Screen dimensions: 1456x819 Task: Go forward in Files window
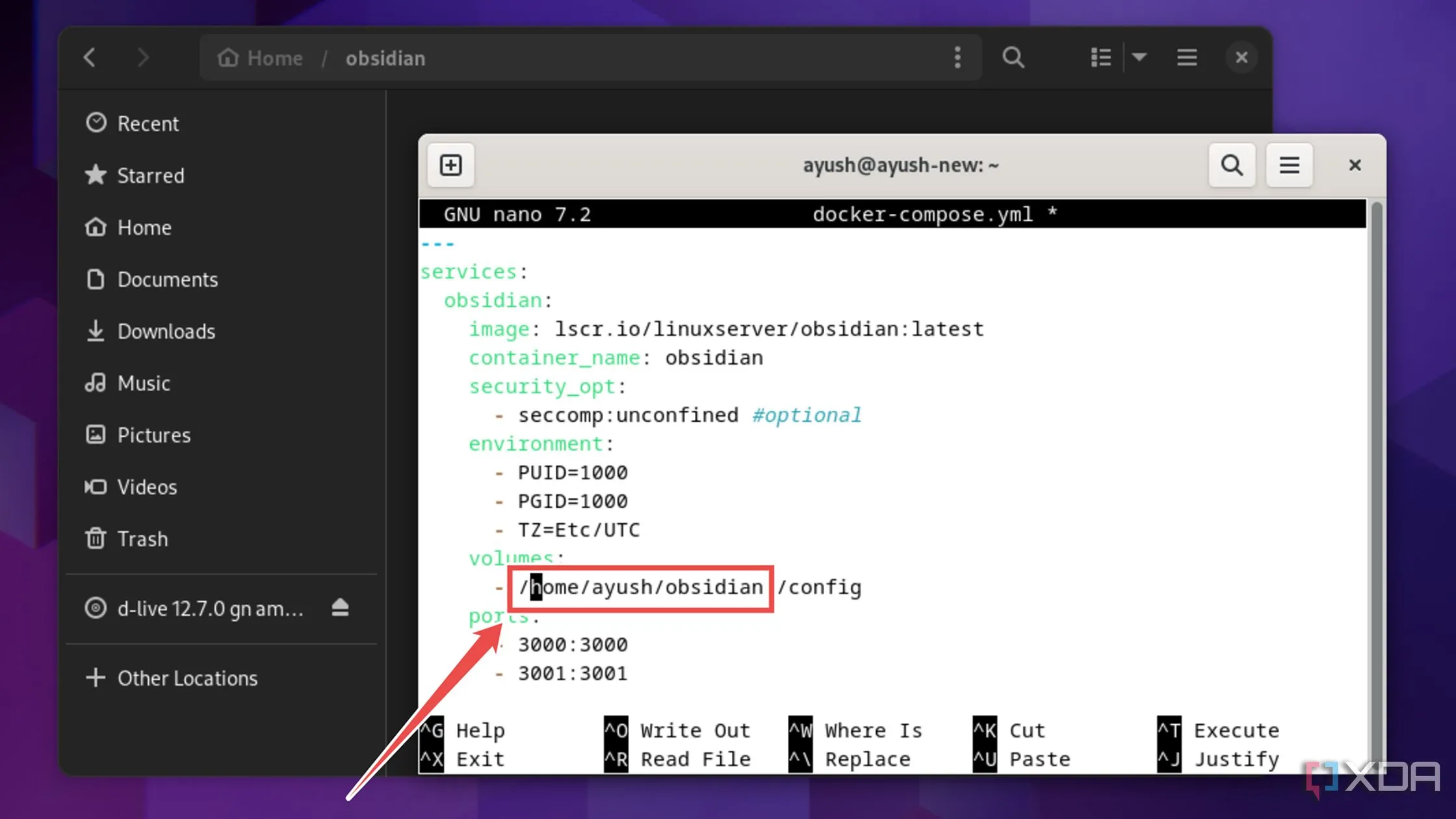[x=143, y=58]
